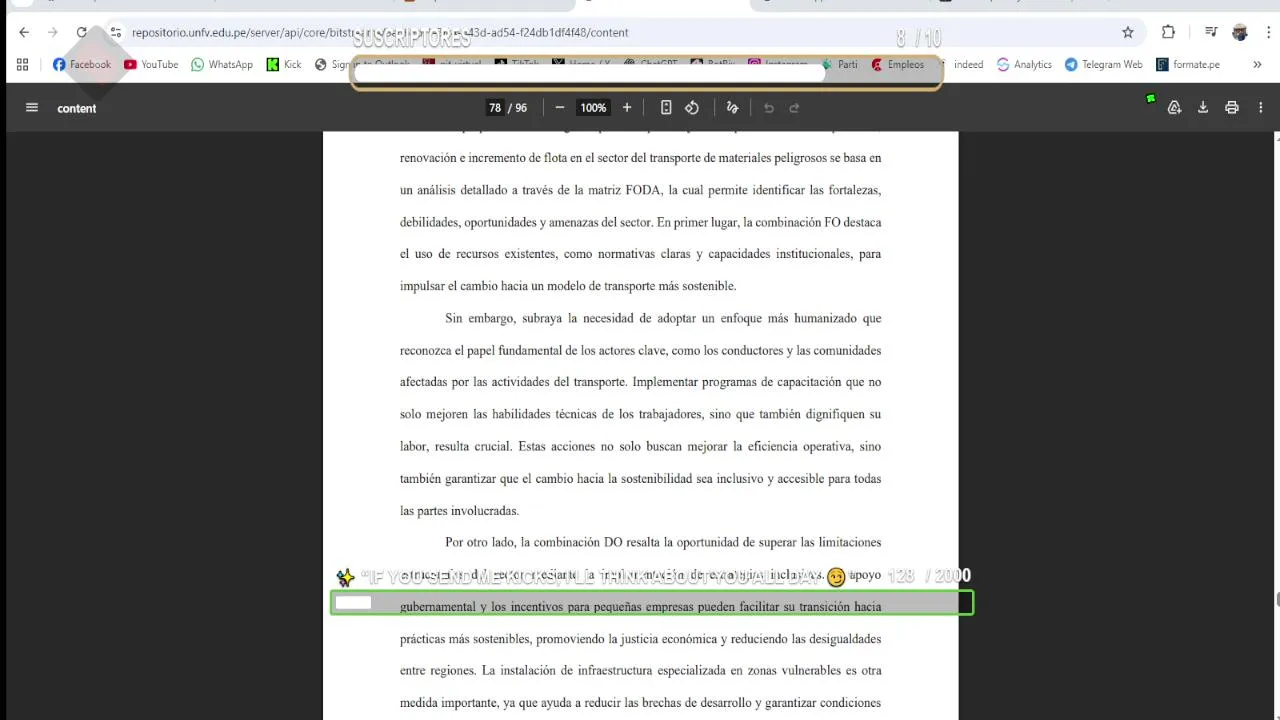Open the media controls icon in Chrome toolbar
The image size is (1280, 720).
[x=1211, y=32]
